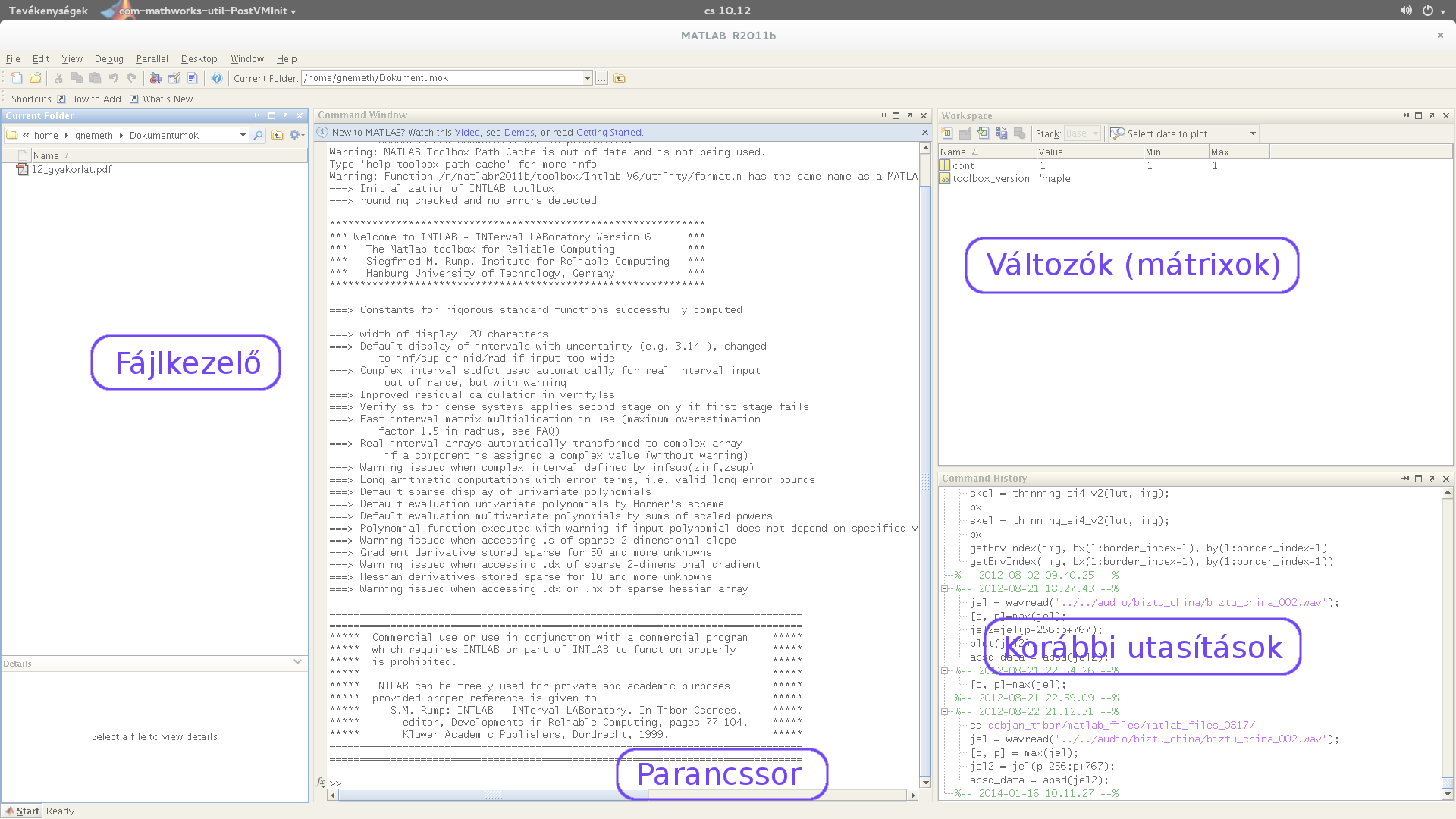The image size is (1456, 819).
Task: Open Select data to plot dropdown
Action: tap(1253, 133)
